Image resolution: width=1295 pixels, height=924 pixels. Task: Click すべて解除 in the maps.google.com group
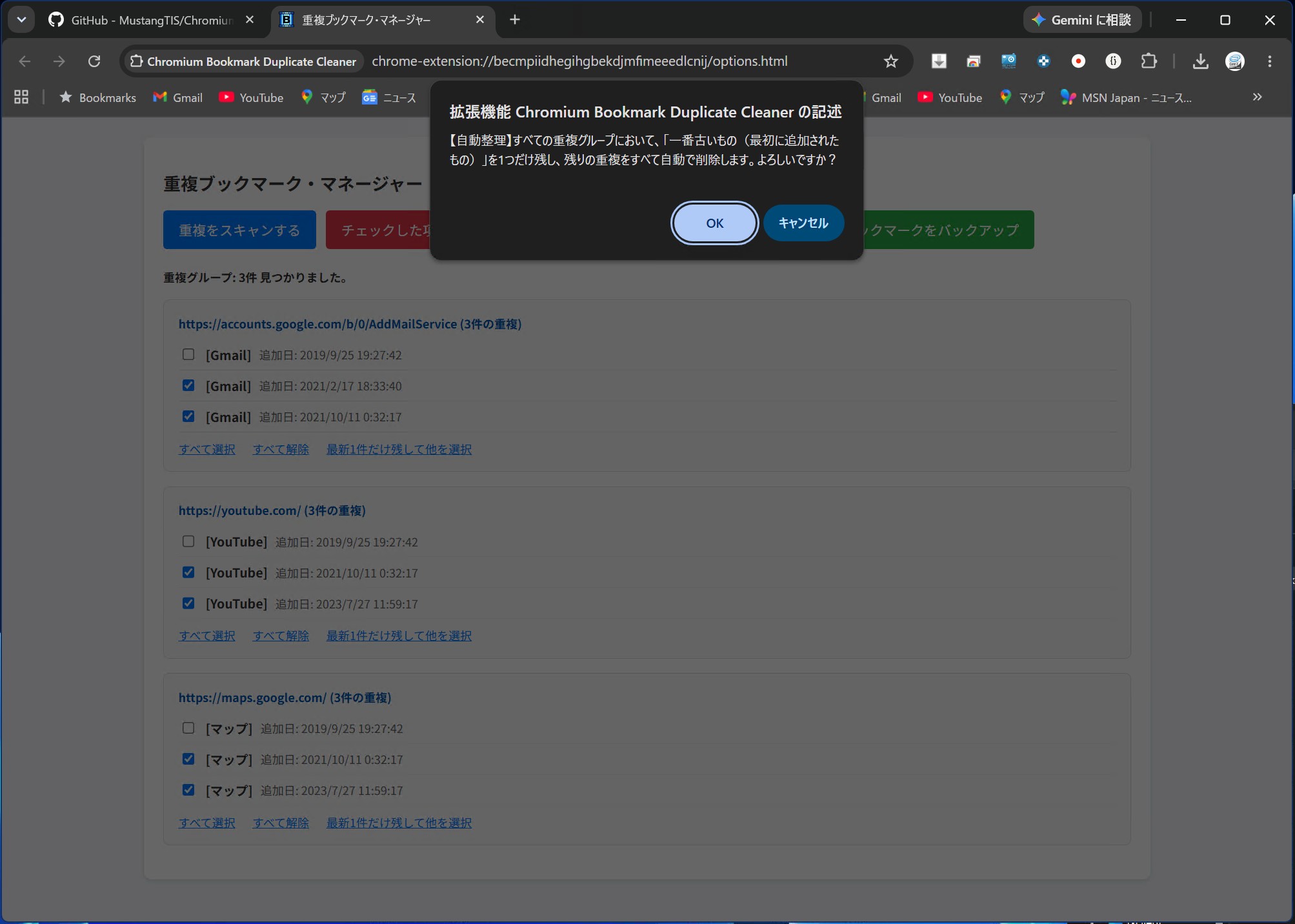281,823
